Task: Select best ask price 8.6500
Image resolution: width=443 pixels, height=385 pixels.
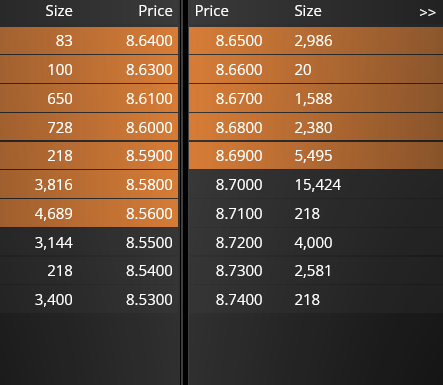Action: [239, 41]
